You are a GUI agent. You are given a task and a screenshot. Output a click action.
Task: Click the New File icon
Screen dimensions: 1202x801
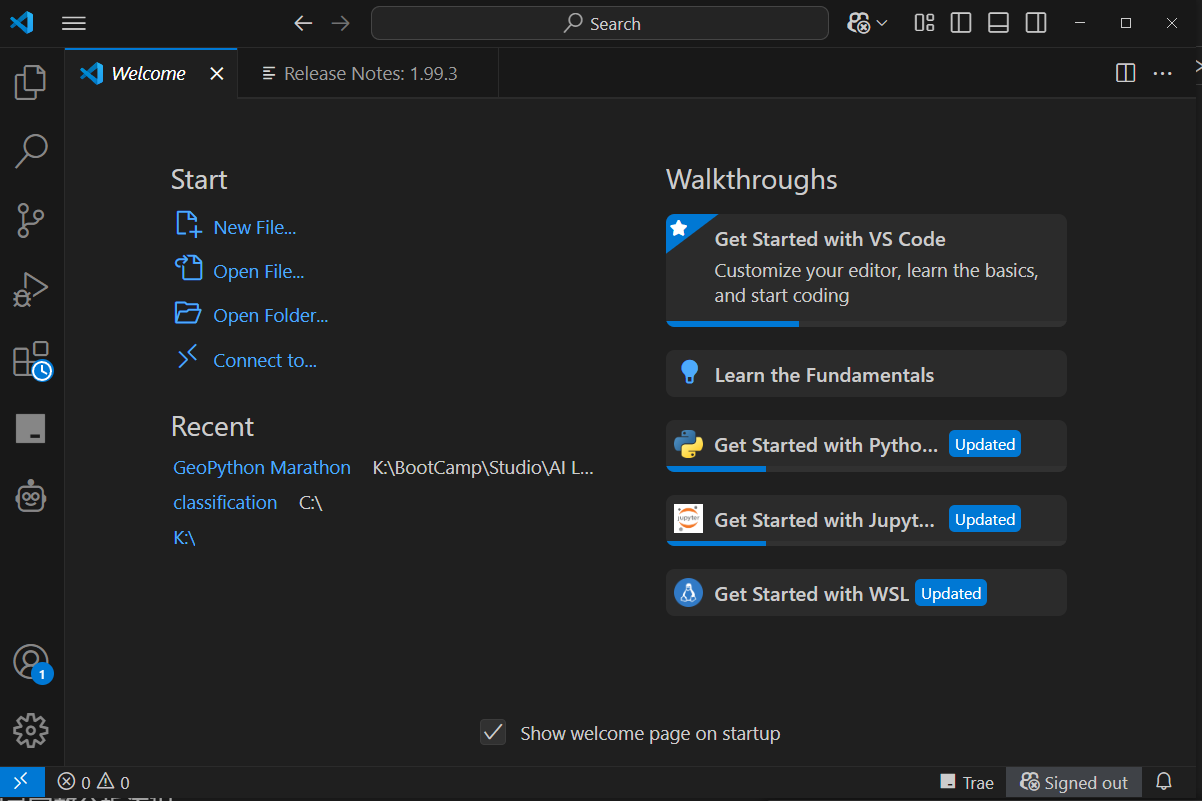coord(188,224)
